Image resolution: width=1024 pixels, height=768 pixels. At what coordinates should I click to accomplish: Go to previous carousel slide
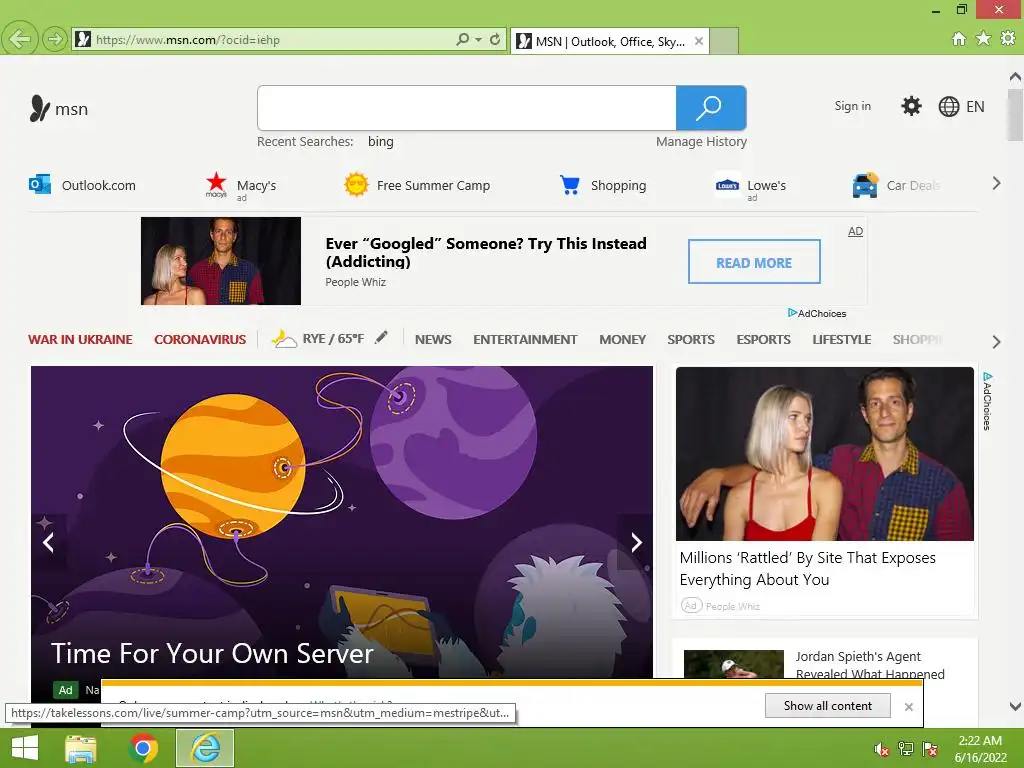click(x=48, y=542)
